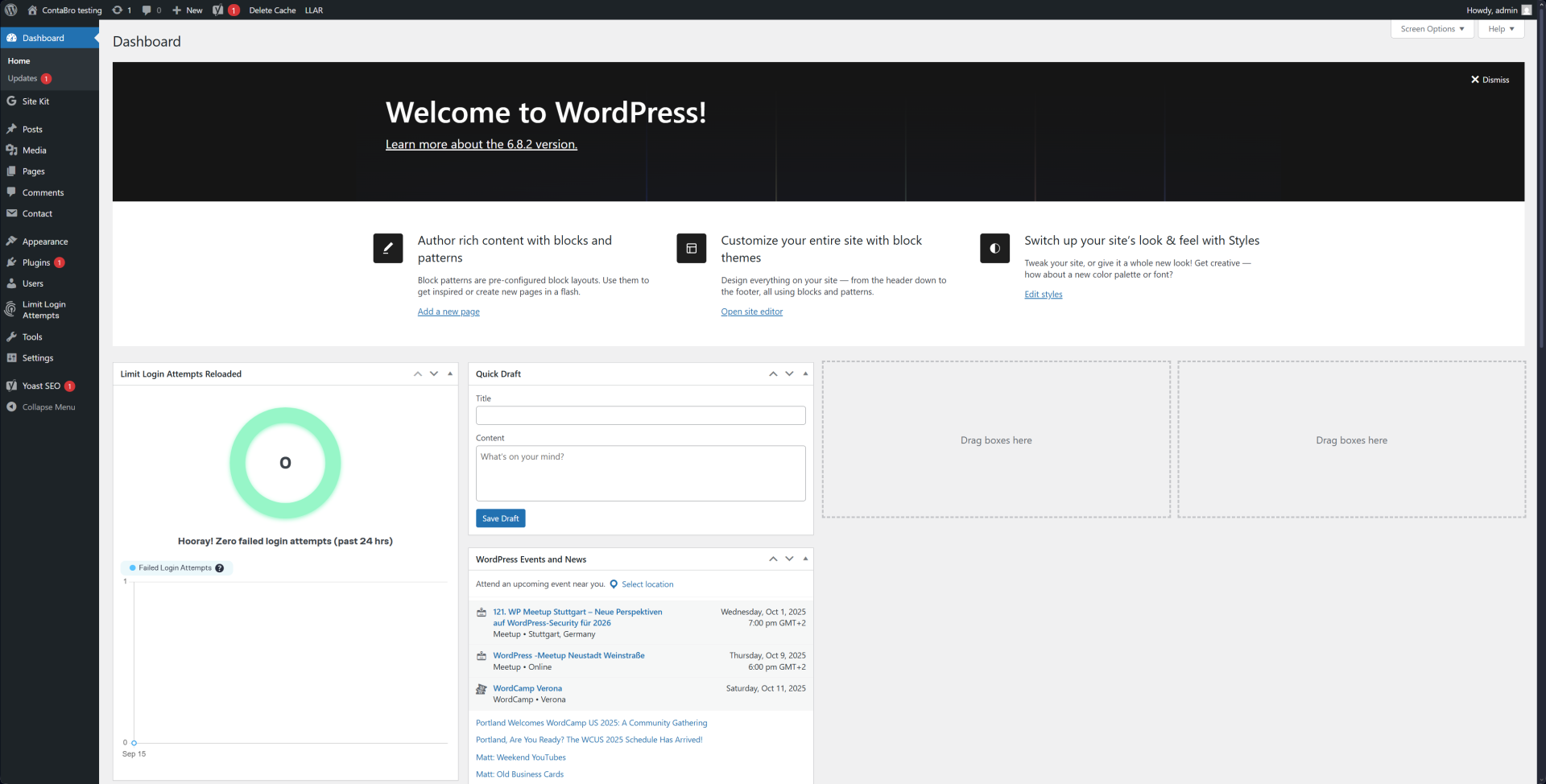Move Quick Draft widget down
Viewport: 1546px width, 784px height.
click(x=789, y=374)
